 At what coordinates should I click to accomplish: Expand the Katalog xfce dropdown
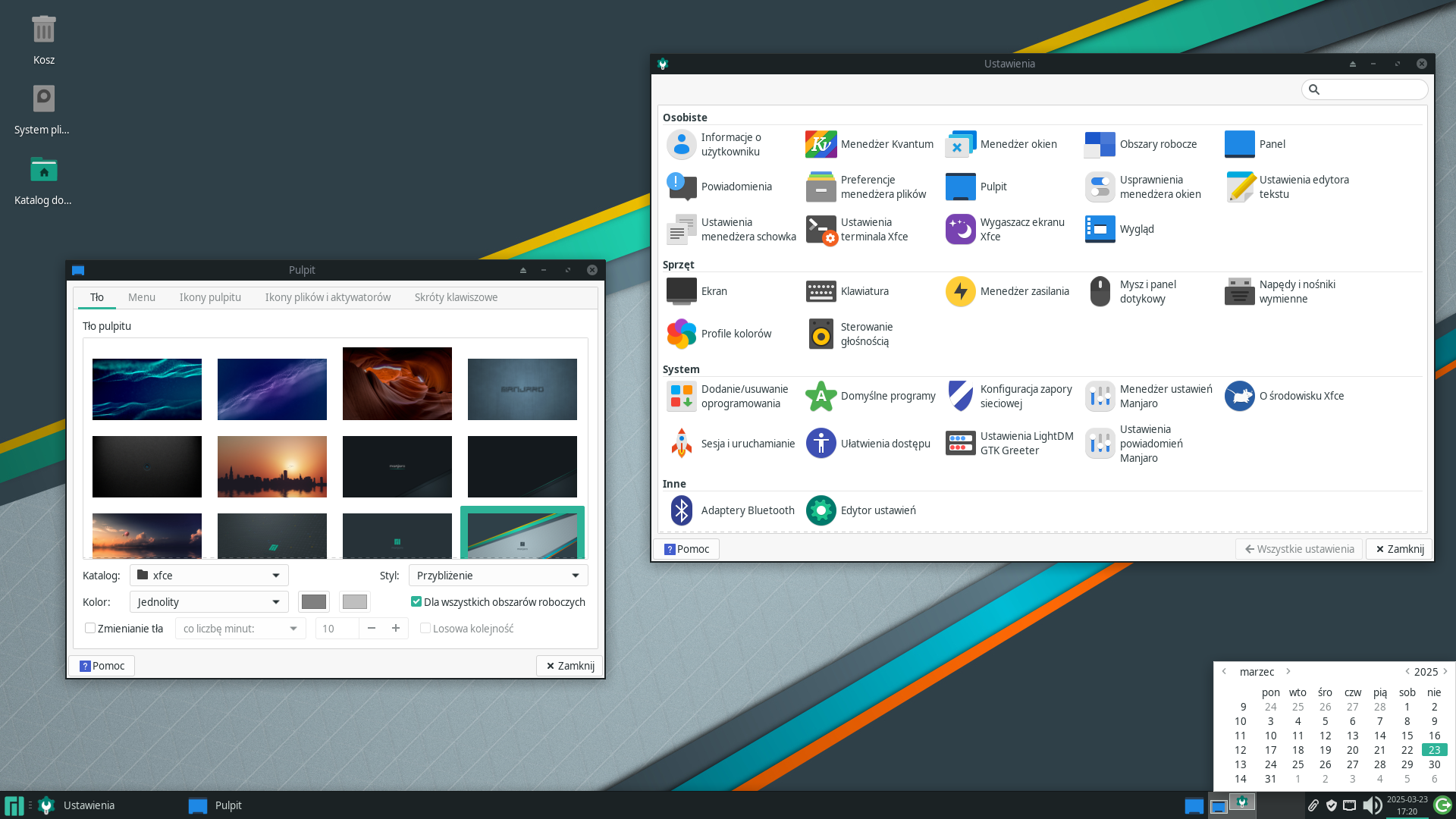[x=209, y=576]
